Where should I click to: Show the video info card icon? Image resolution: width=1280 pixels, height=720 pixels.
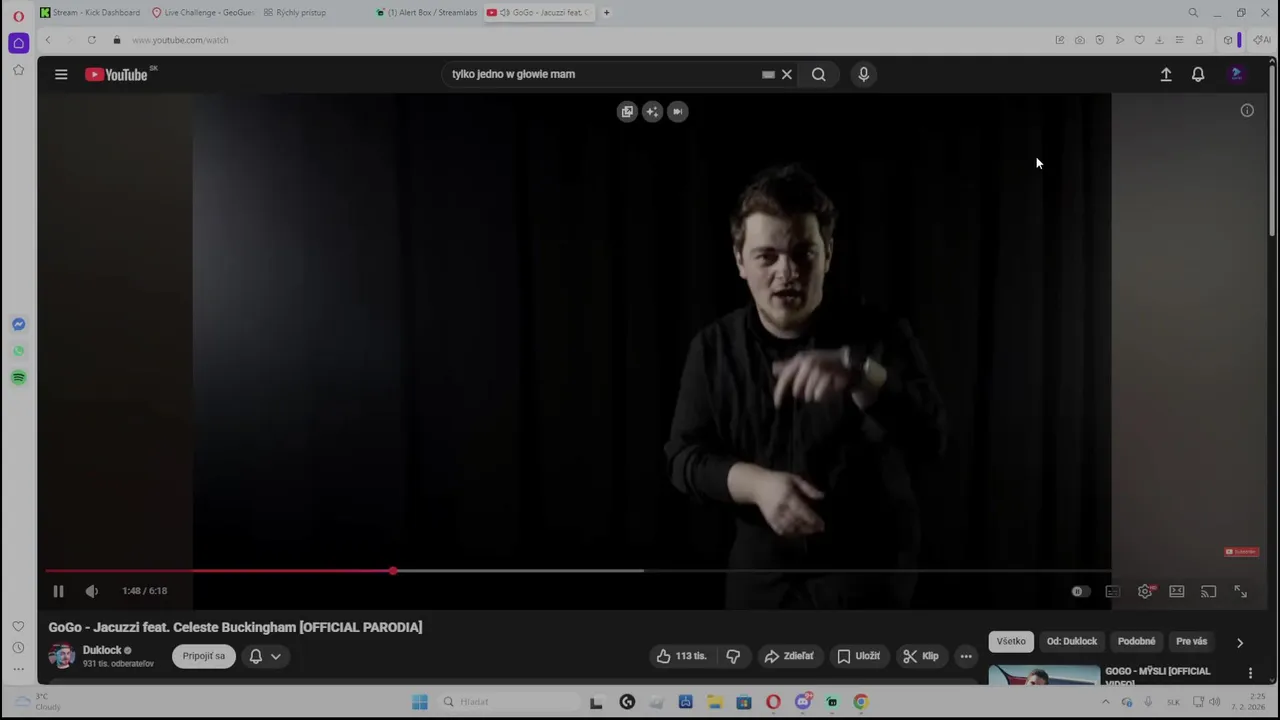click(x=1247, y=111)
